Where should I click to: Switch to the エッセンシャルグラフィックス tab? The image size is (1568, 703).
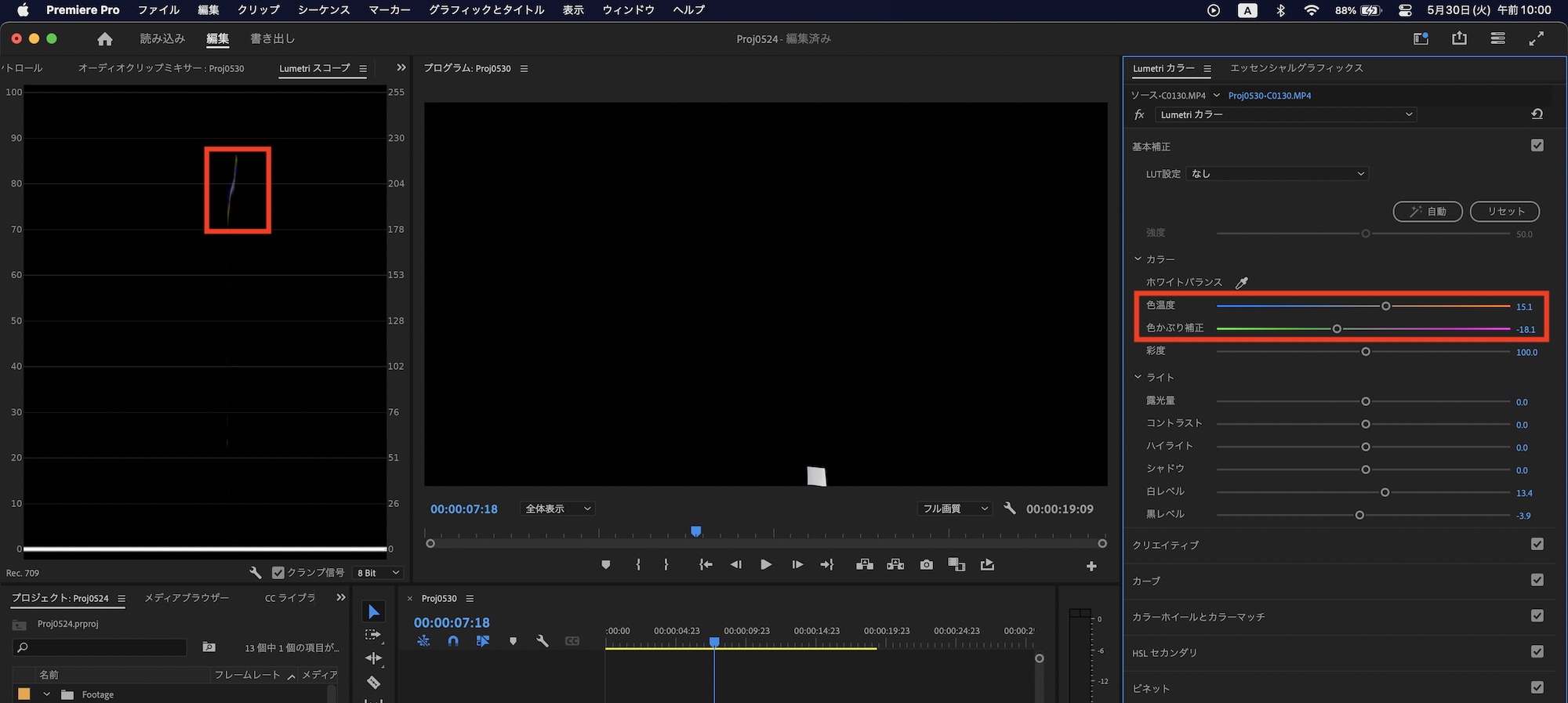(1296, 68)
